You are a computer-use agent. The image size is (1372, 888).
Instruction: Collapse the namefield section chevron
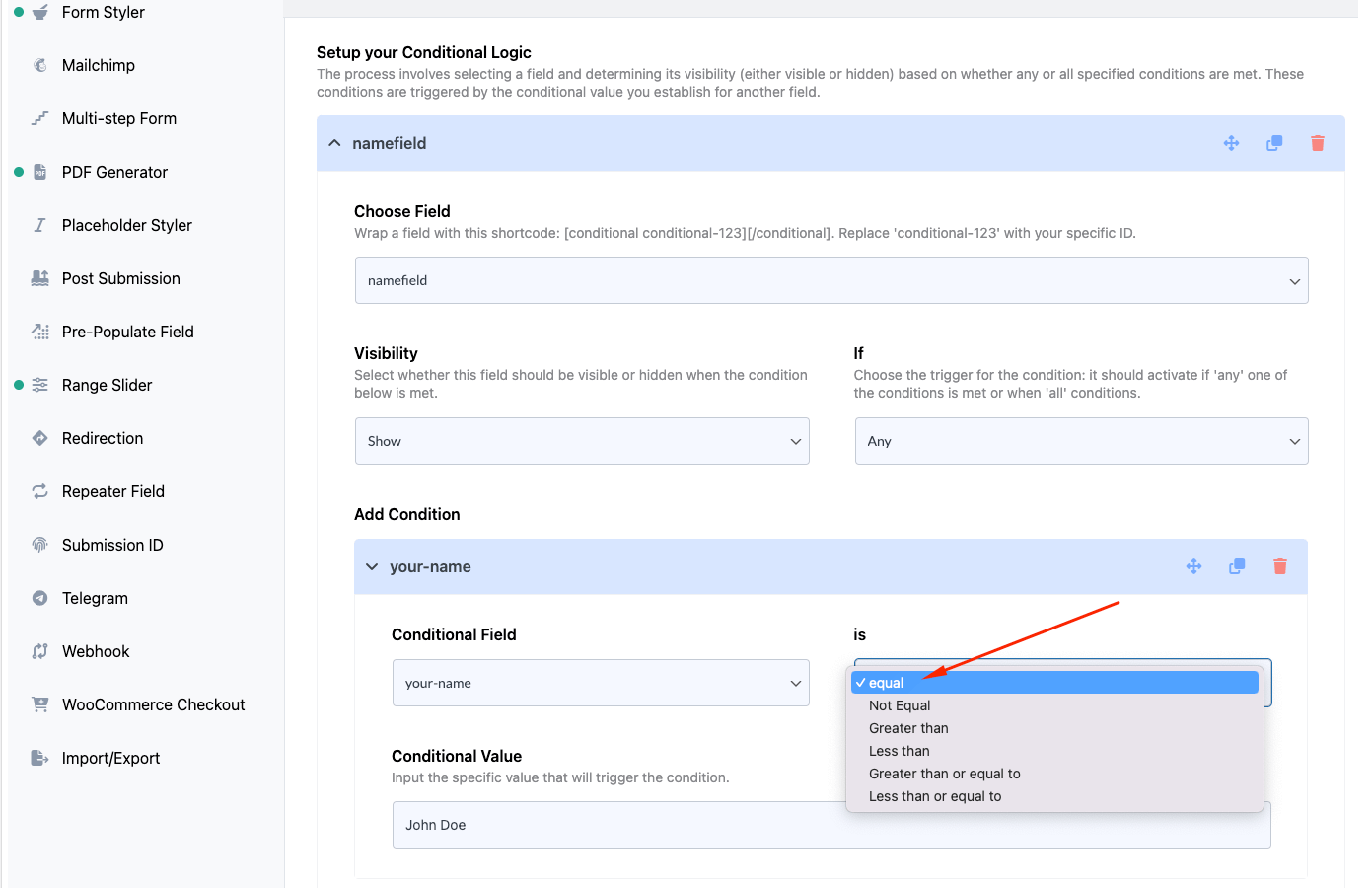pos(334,142)
